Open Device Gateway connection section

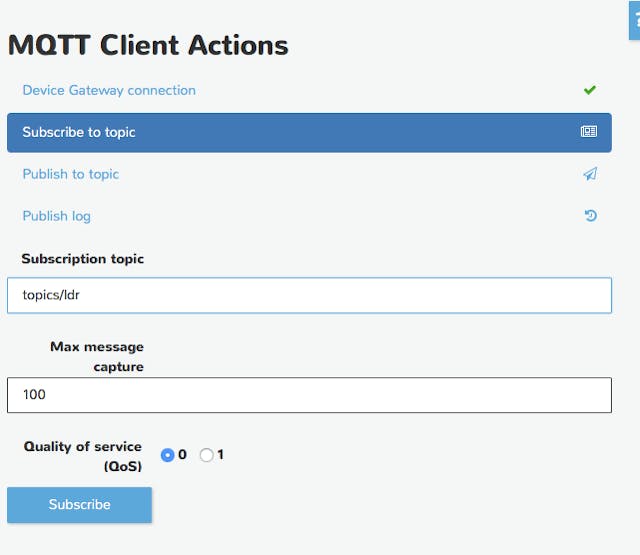click(109, 90)
